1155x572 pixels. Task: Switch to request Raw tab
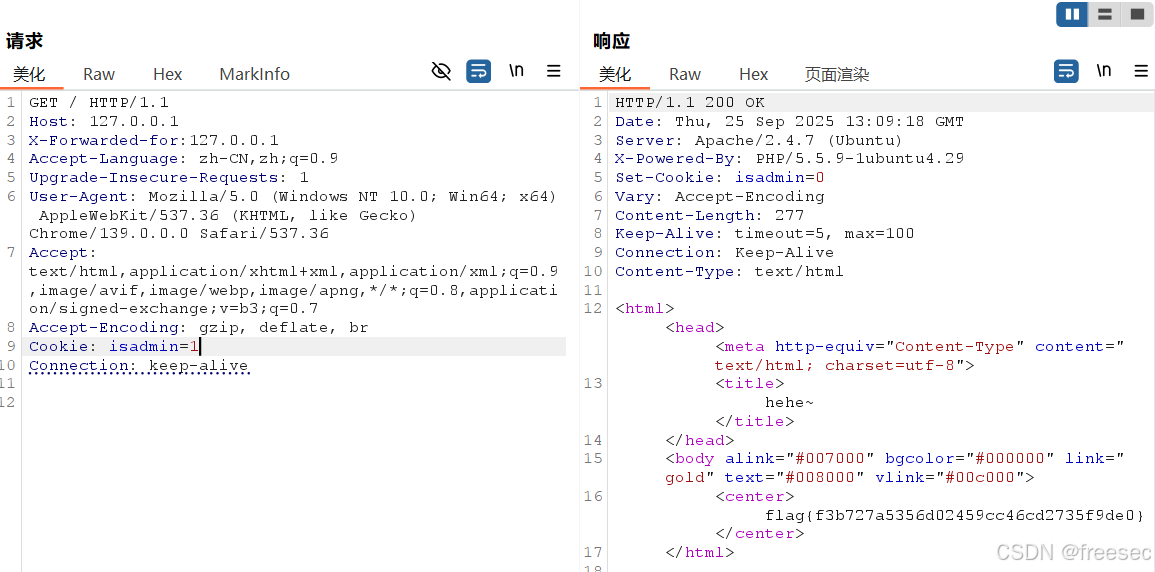(99, 74)
